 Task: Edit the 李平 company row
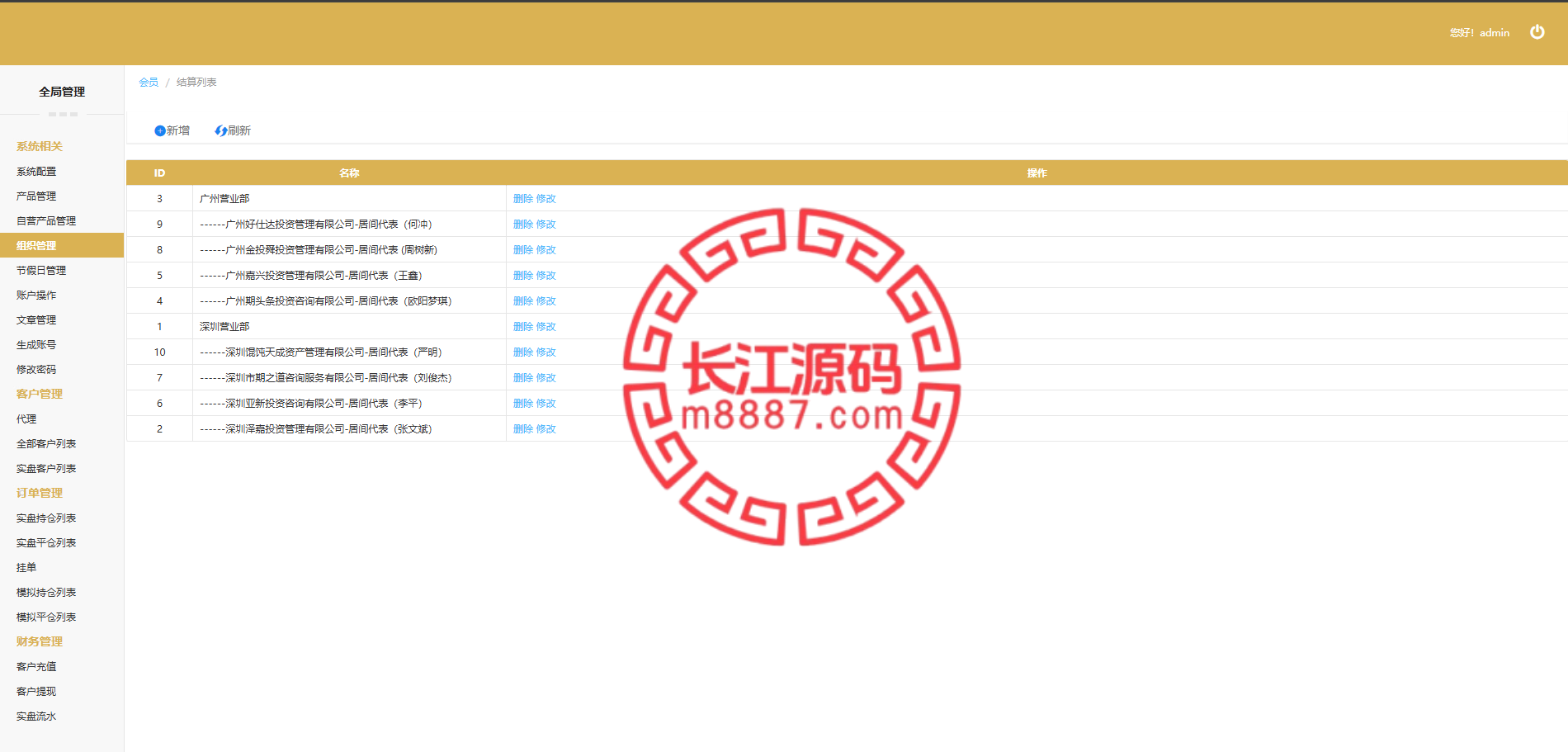click(x=546, y=404)
